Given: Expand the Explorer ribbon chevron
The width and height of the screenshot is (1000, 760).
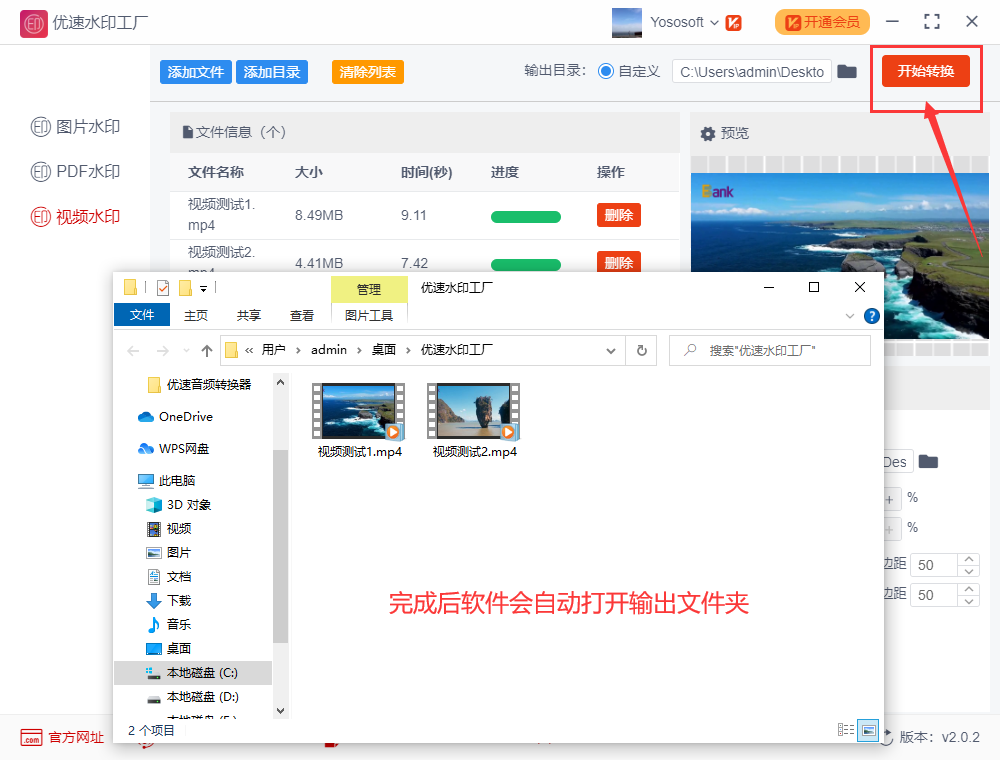Looking at the screenshot, I should click(850, 316).
